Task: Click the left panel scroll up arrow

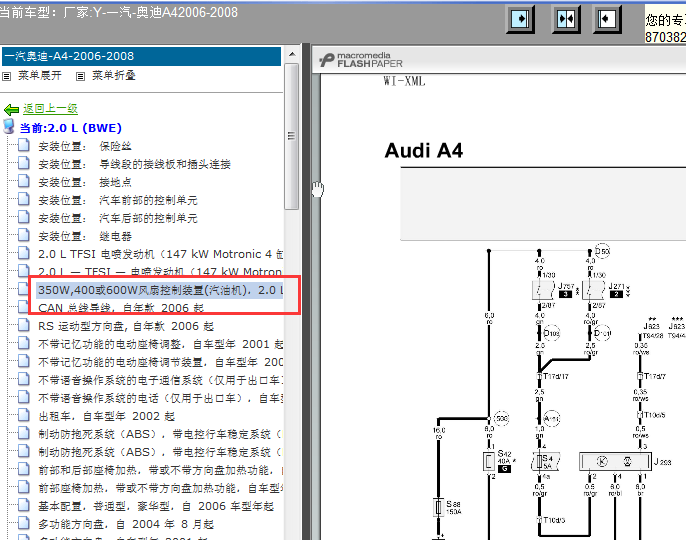Action: 292,55
